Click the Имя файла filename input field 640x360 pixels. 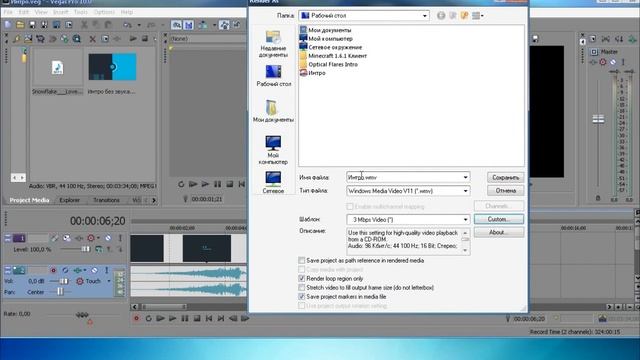coord(403,177)
